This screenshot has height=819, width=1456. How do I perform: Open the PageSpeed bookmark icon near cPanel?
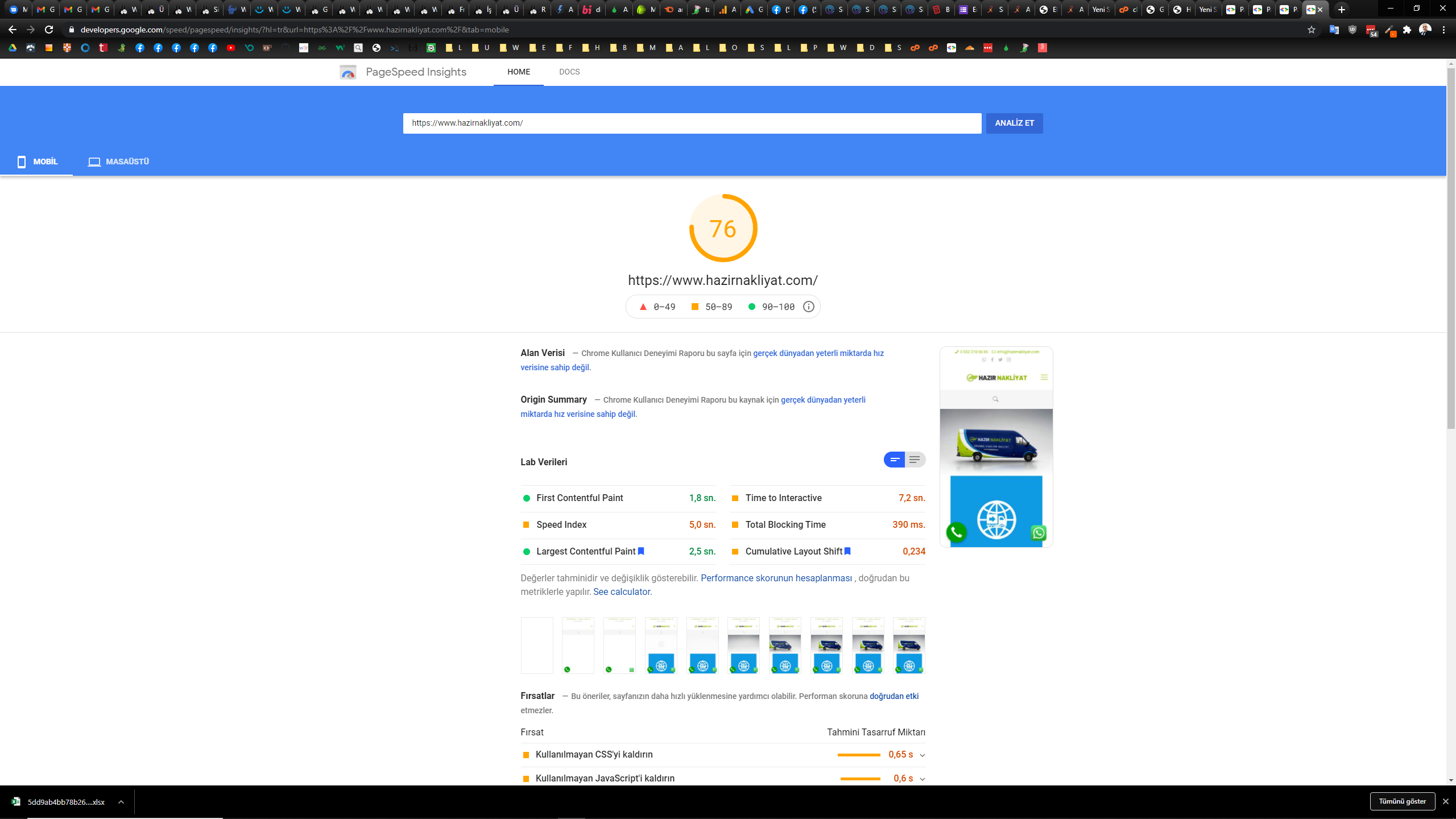pos(952,48)
